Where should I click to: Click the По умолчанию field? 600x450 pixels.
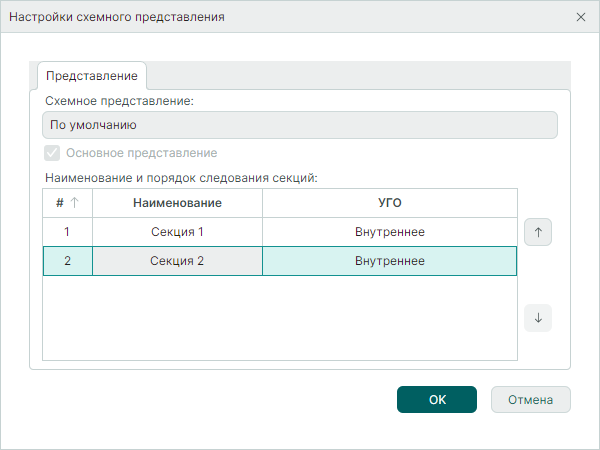(299, 126)
